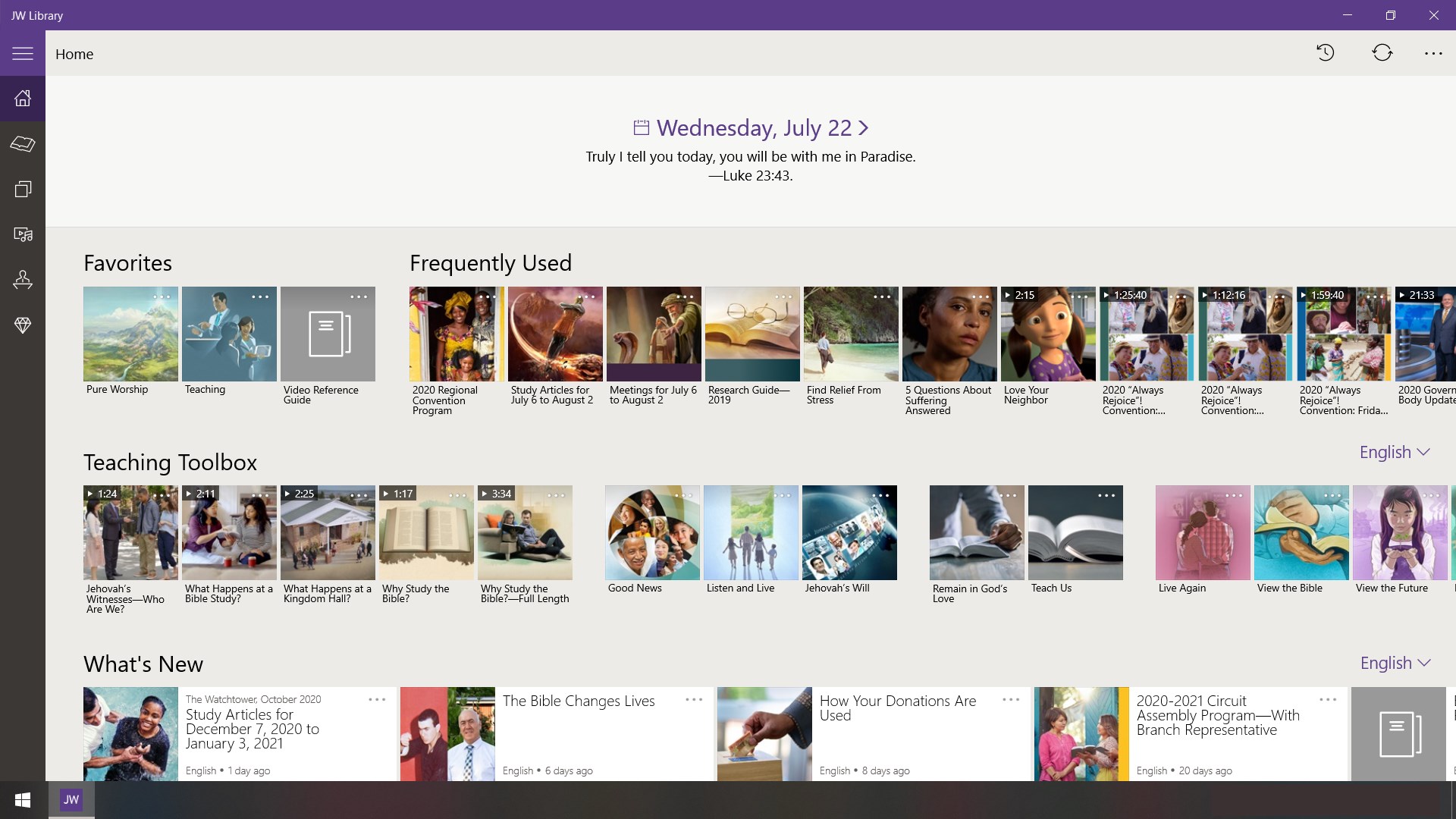Image resolution: width=1456 pixels, height=819 pixels.
Task: Open options for Watchtower October 2020 item
Action: [x=377, y=699]
